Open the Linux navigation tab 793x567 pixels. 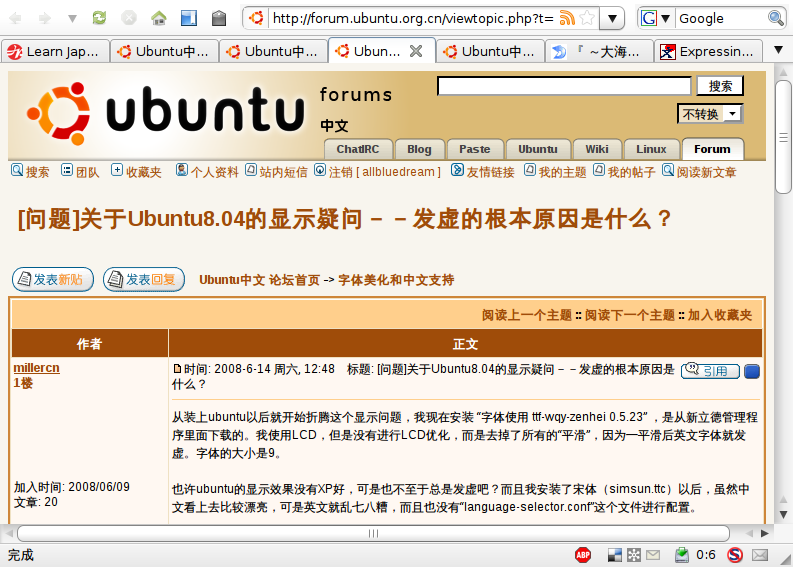coord(651,149)
